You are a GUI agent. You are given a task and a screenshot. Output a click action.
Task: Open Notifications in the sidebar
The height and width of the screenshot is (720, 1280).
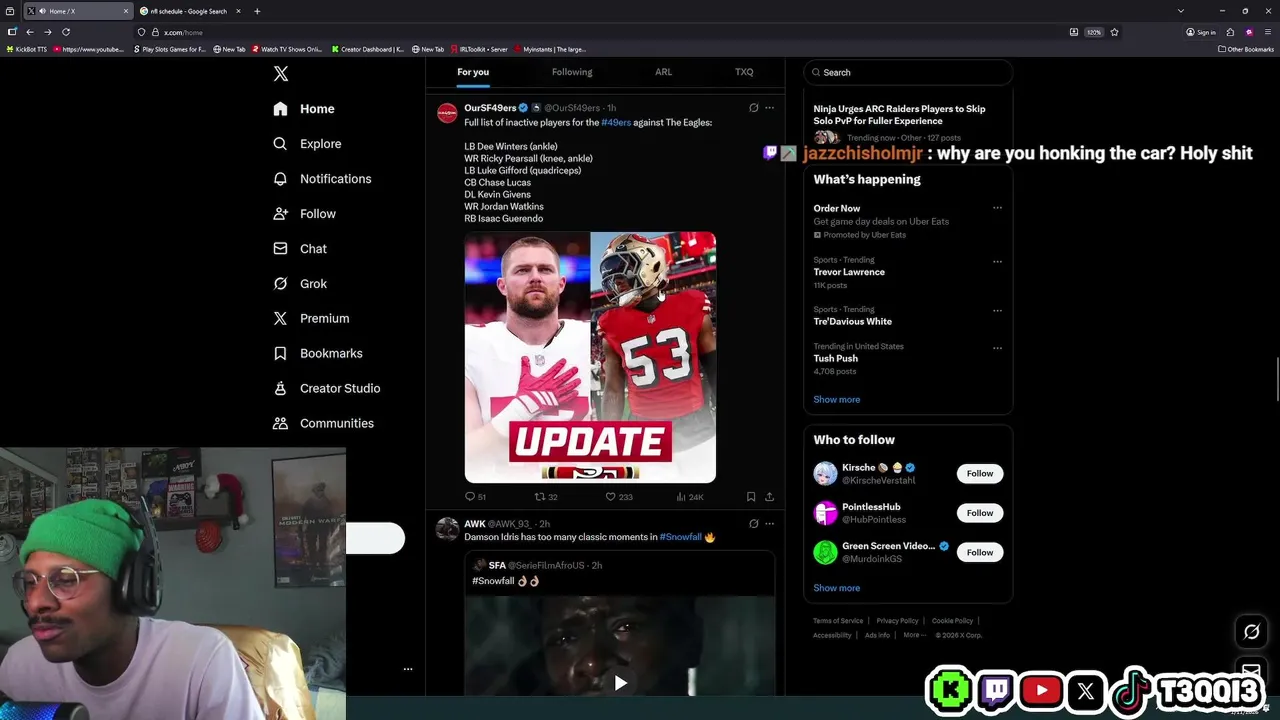click(x=322, y=179)
